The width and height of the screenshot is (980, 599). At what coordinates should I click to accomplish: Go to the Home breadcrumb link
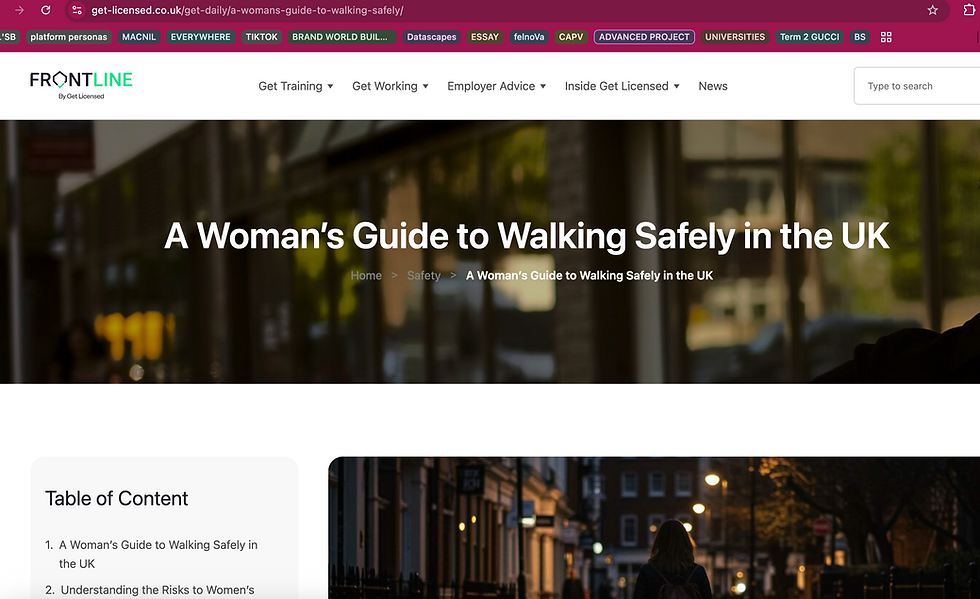click(366, 275)
